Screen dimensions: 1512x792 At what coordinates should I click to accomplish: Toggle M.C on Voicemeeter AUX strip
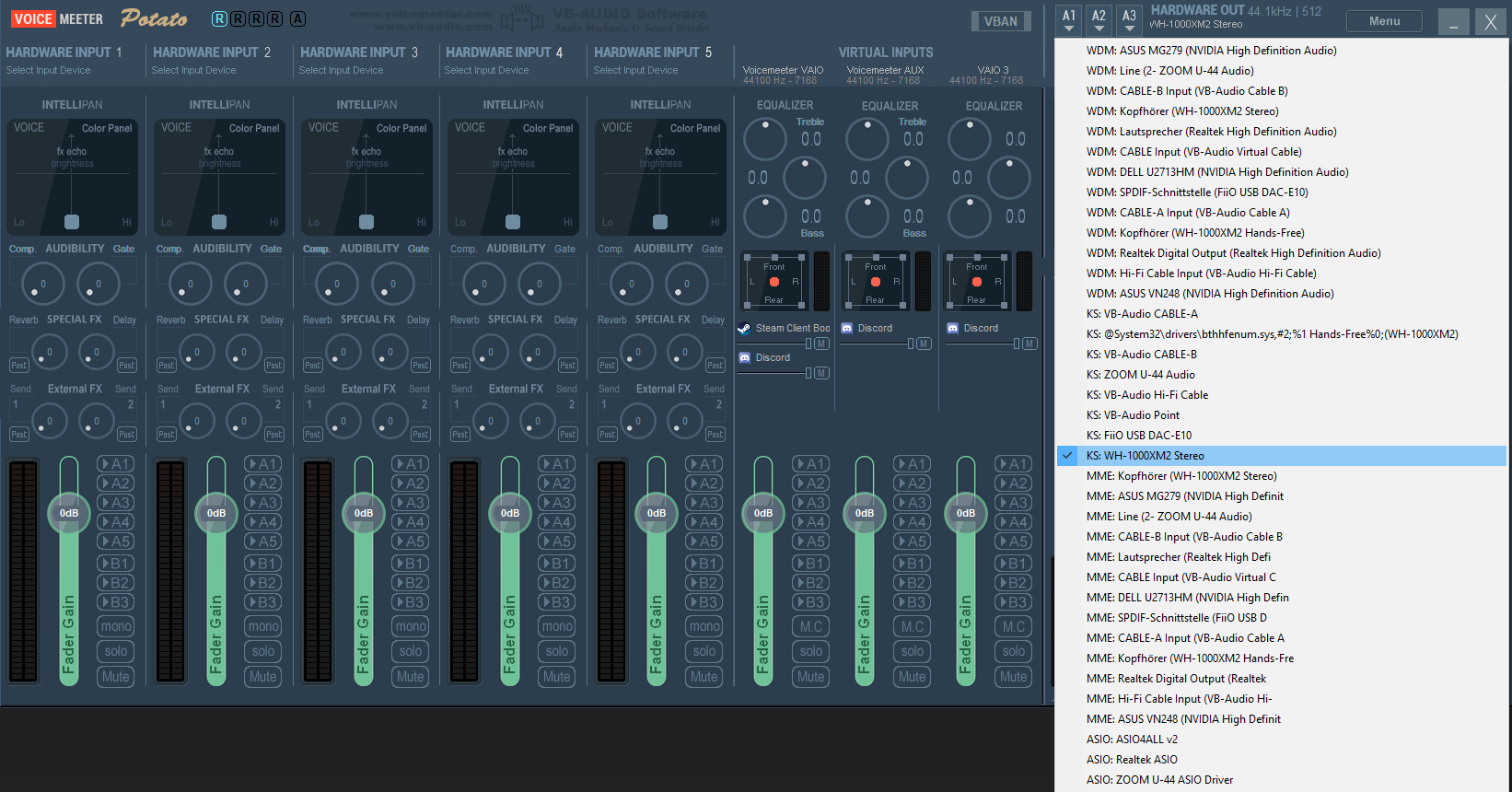(x=913, y=626)
